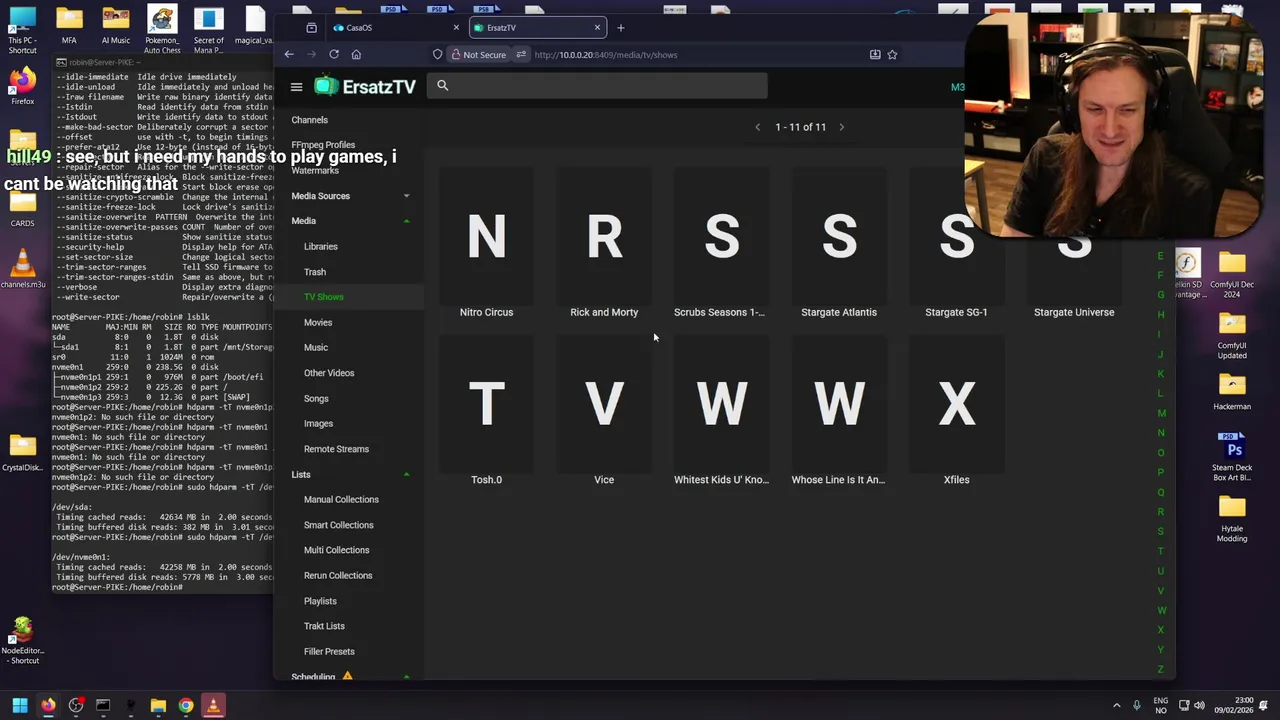Jump to letter T in alphabet index

point(1161,551)
